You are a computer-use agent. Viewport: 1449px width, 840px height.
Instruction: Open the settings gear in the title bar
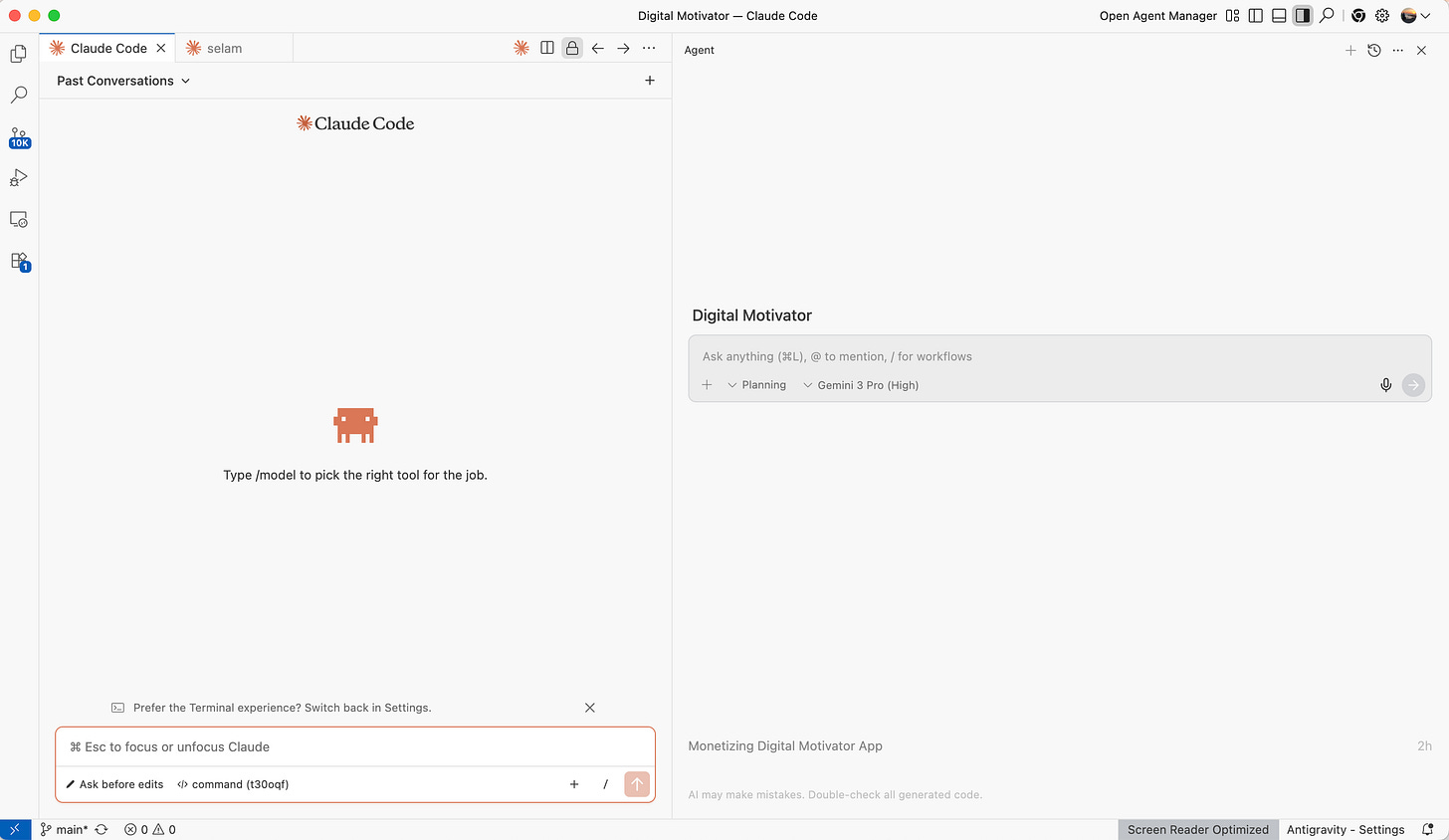pyautogui.click(x=1382, y=16)
